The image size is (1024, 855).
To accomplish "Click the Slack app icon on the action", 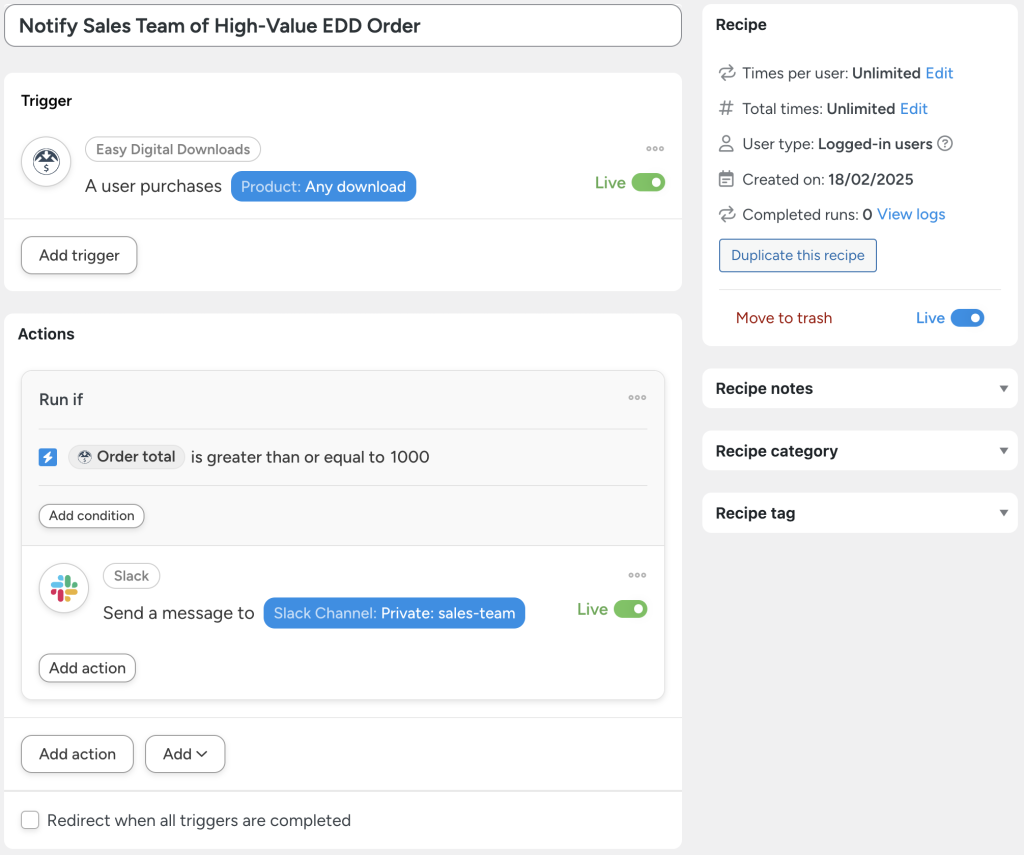I will point(63,589).
